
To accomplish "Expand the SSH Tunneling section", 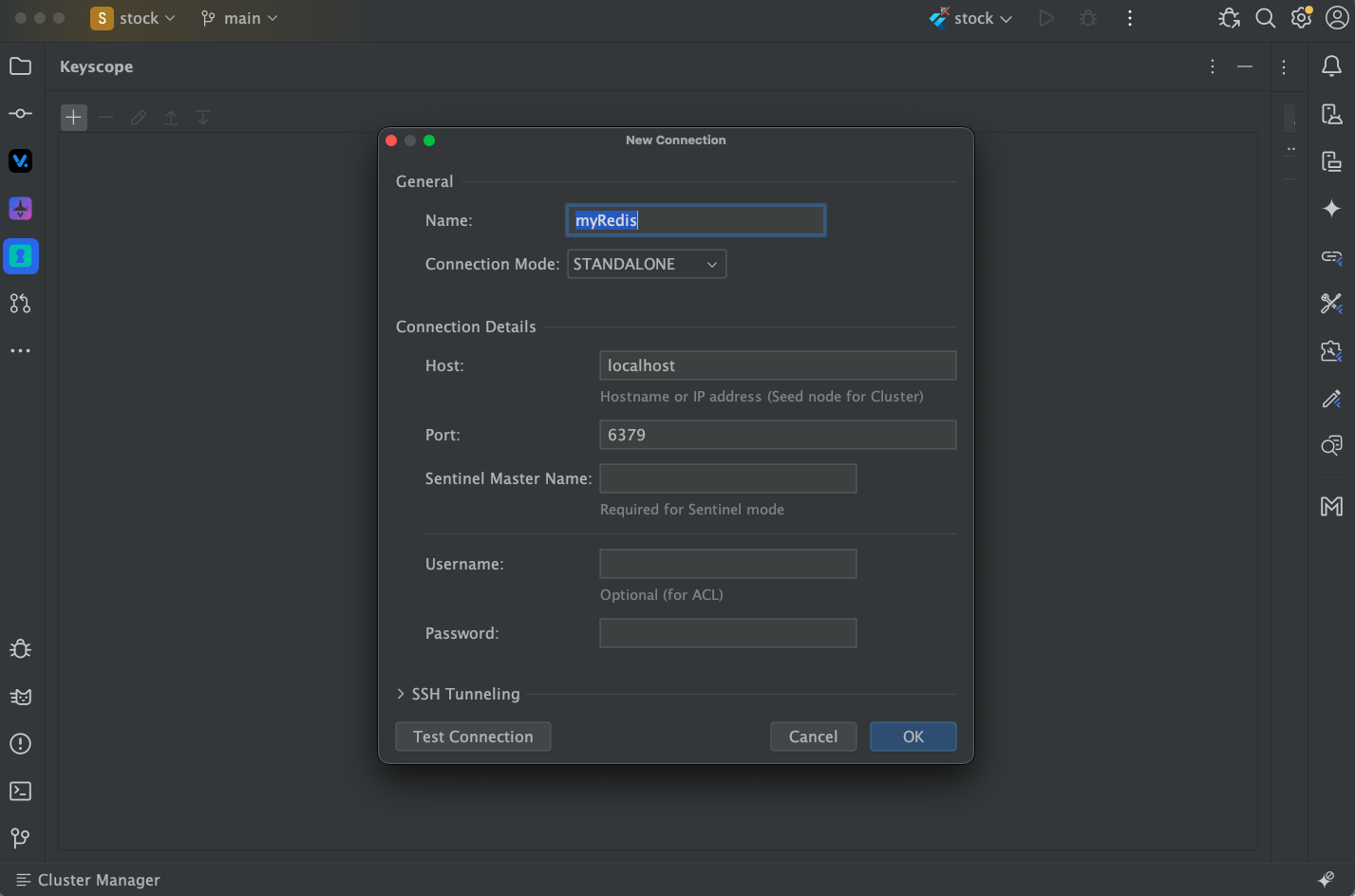I will click(459, 694).
